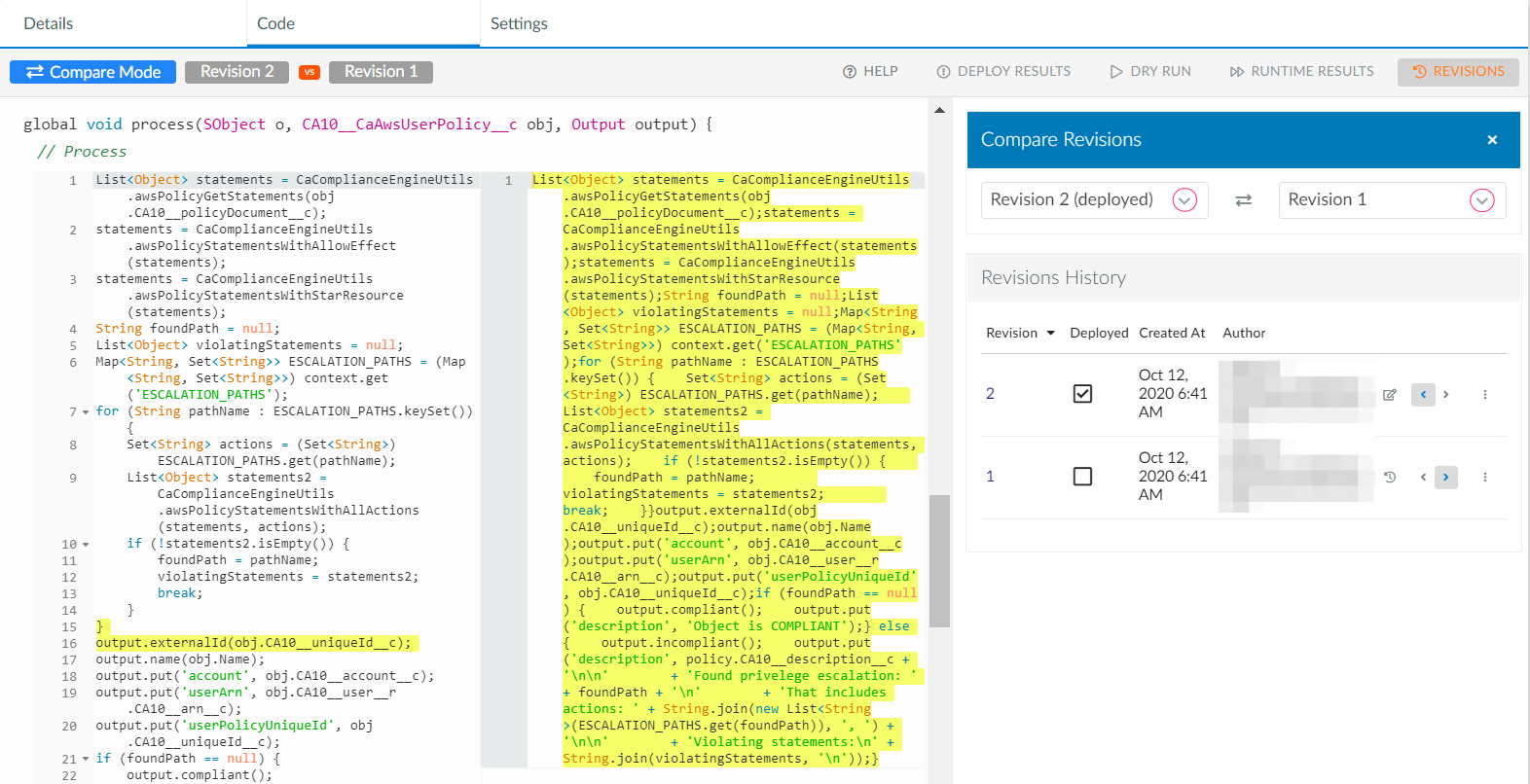Check the Deployed checkbox for revision 1
Viewport: 1530px width, 784px height.
[x=1082, y=477]
